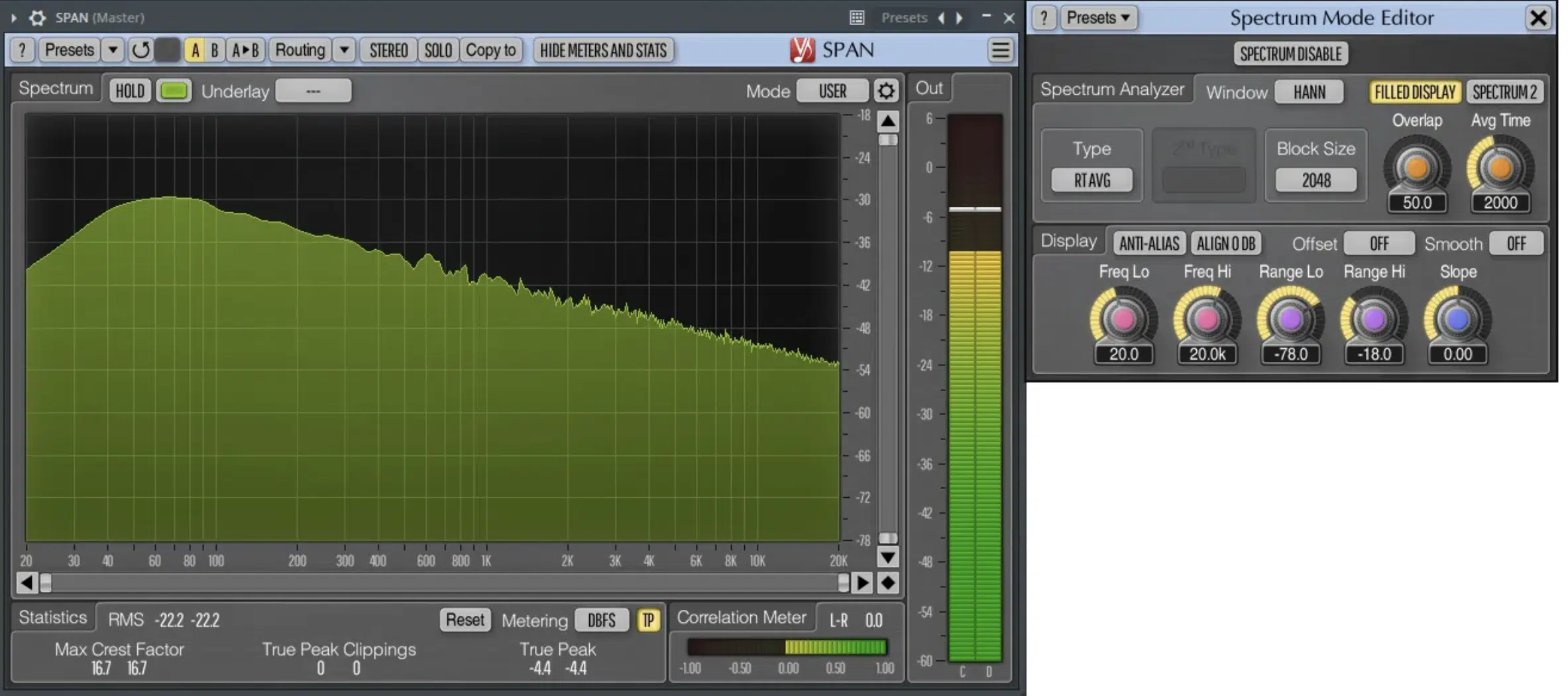The width and height of the screenshot is (1568, 696).
Task: Click the green spectrum color swatch
Action: (x=174, y=91)
